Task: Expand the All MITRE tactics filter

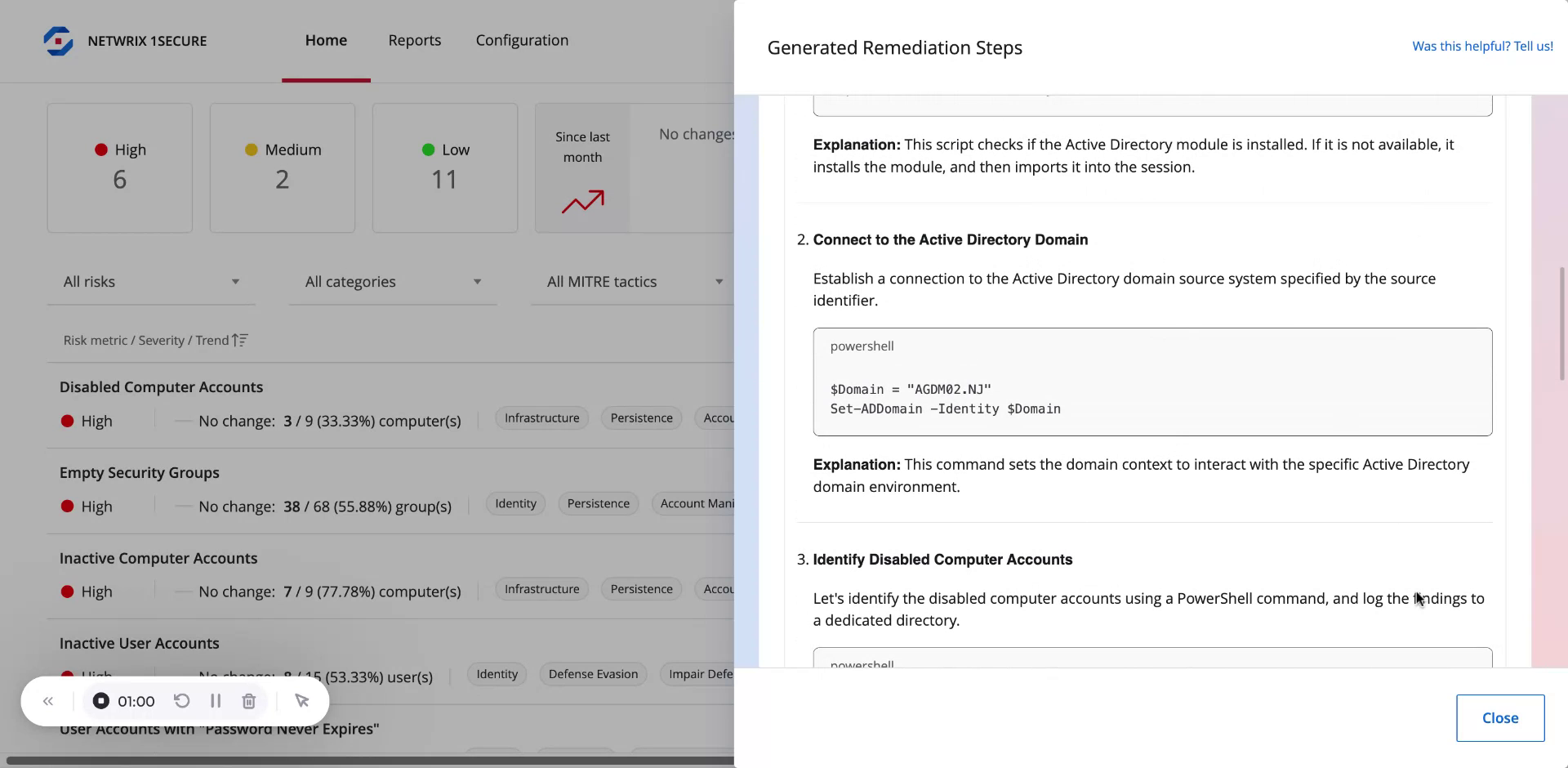Action: tap(633, 282)
